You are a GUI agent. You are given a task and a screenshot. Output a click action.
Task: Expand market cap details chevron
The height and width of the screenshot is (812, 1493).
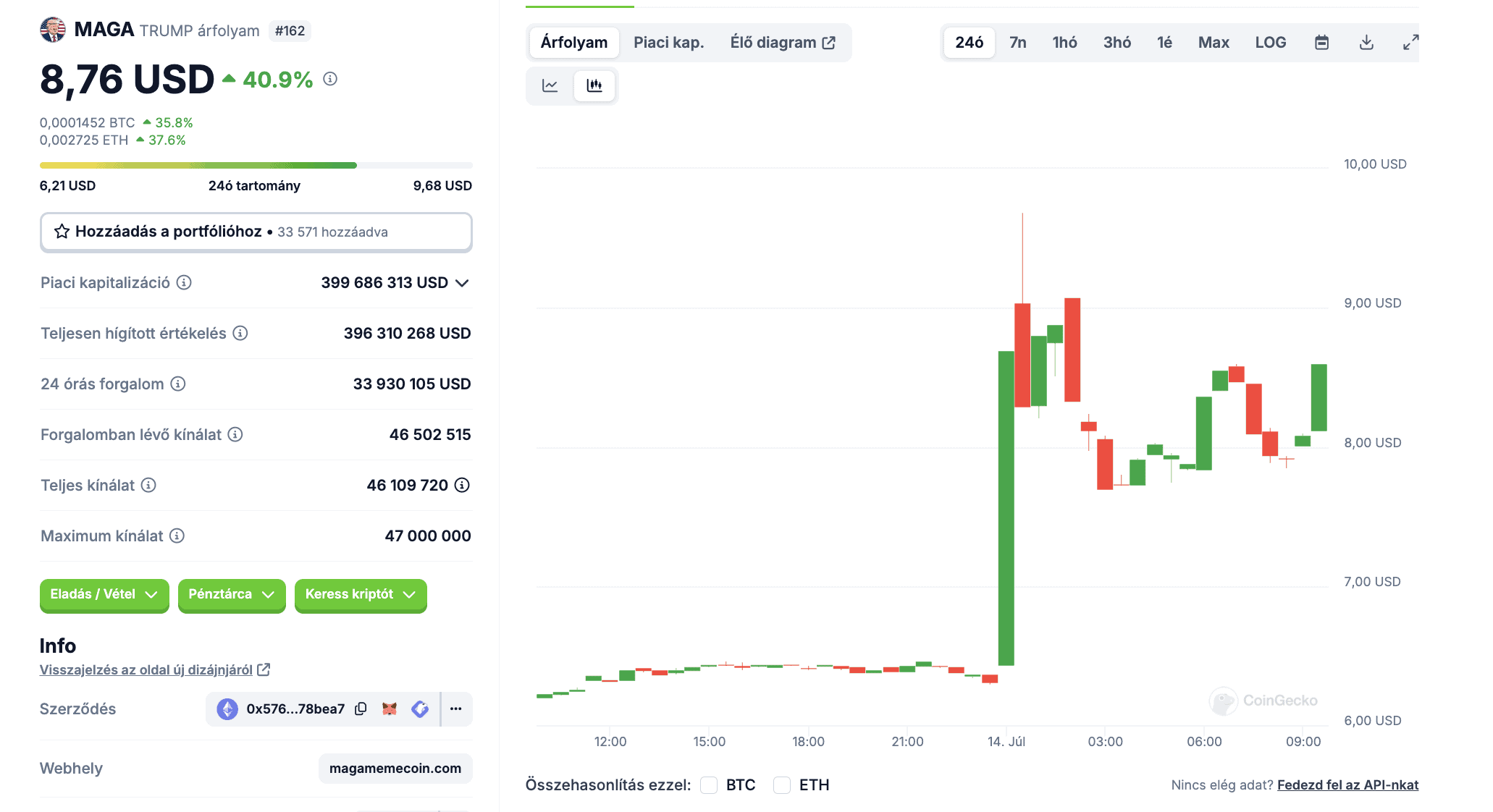463,283
